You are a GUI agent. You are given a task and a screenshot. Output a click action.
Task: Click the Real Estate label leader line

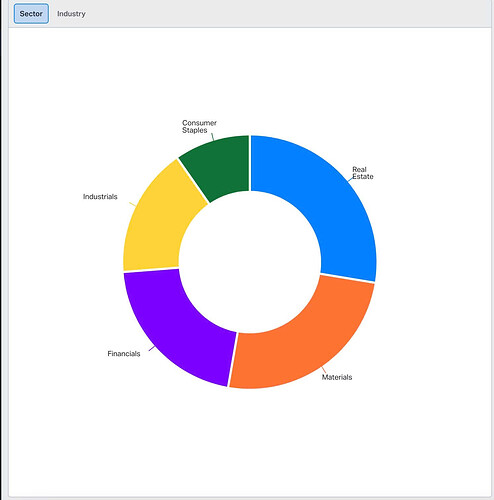tap(350, 179)
